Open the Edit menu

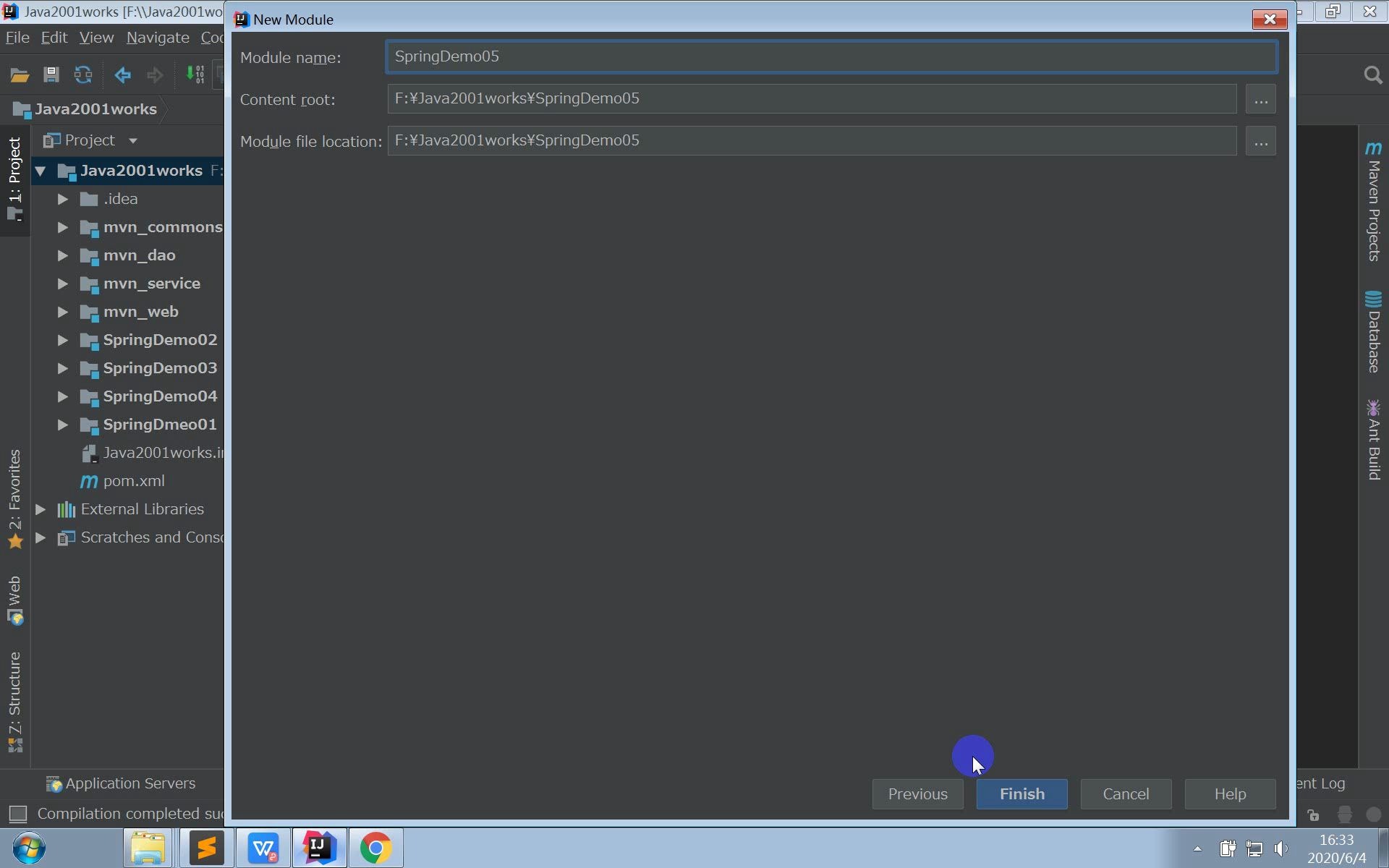54,38
